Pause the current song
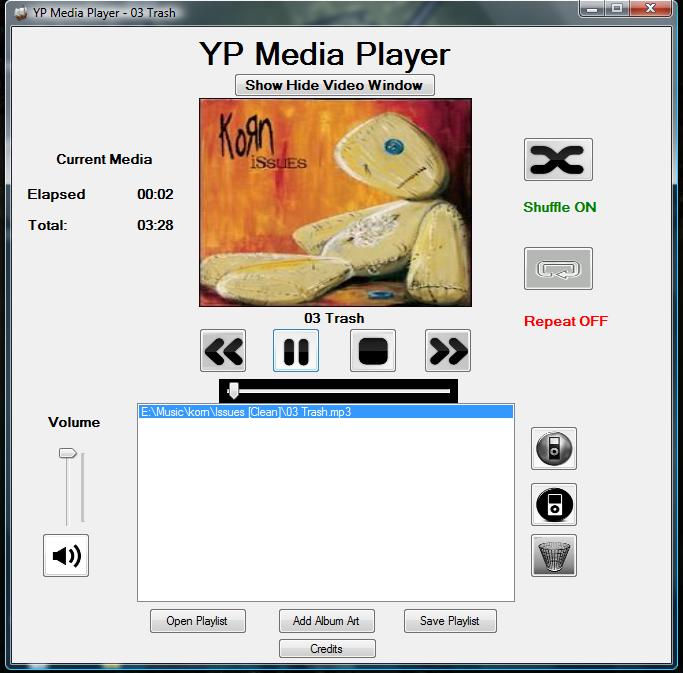Viewport: 683px width, 673px height. [x=296, y=351]
